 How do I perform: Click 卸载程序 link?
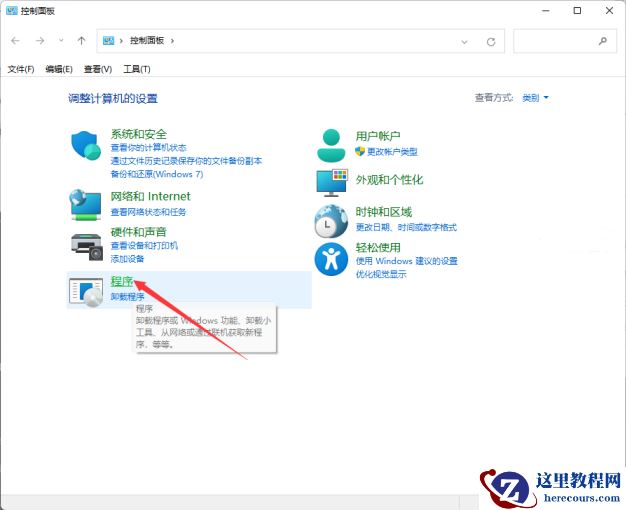(127, 297)
